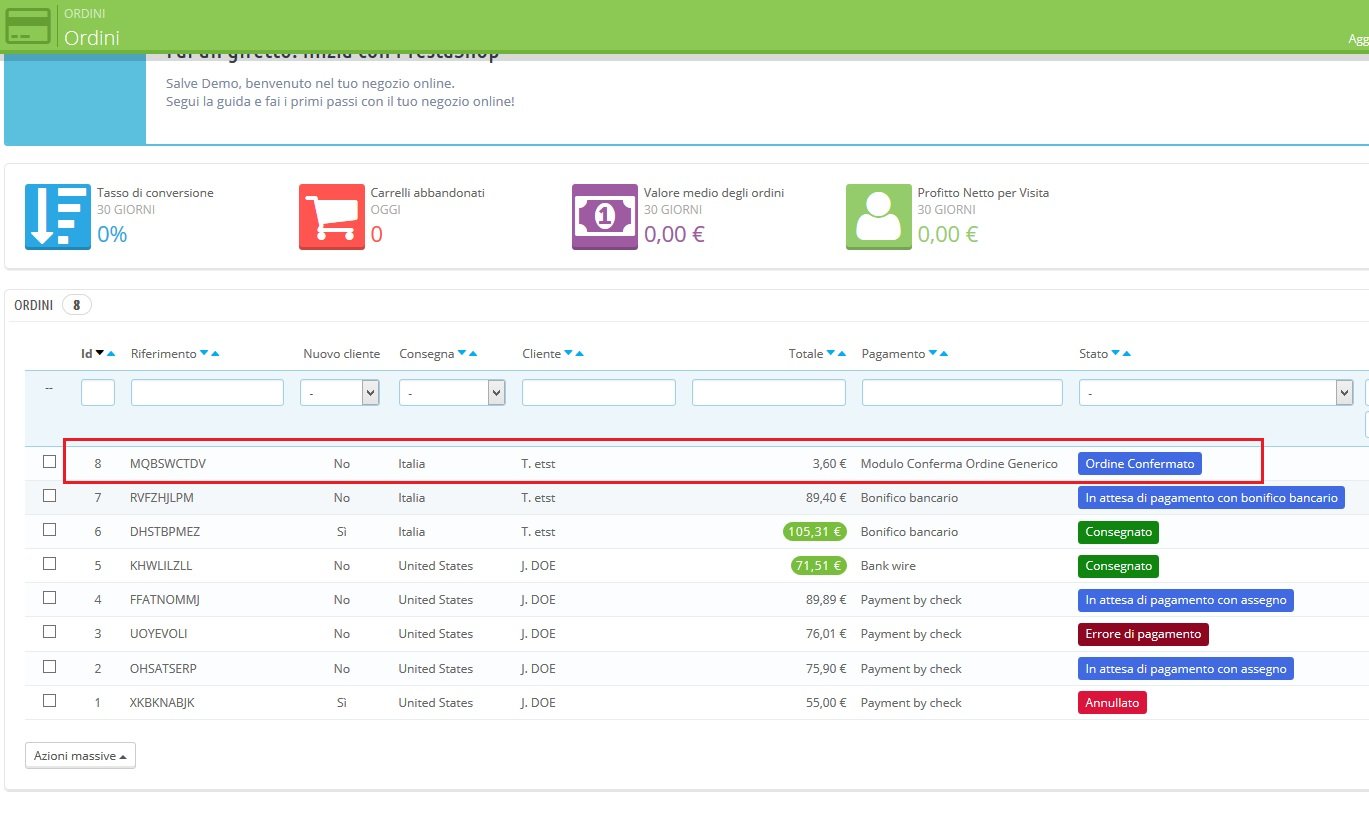Click reference DHSTBPMEZ

(166, 532)
